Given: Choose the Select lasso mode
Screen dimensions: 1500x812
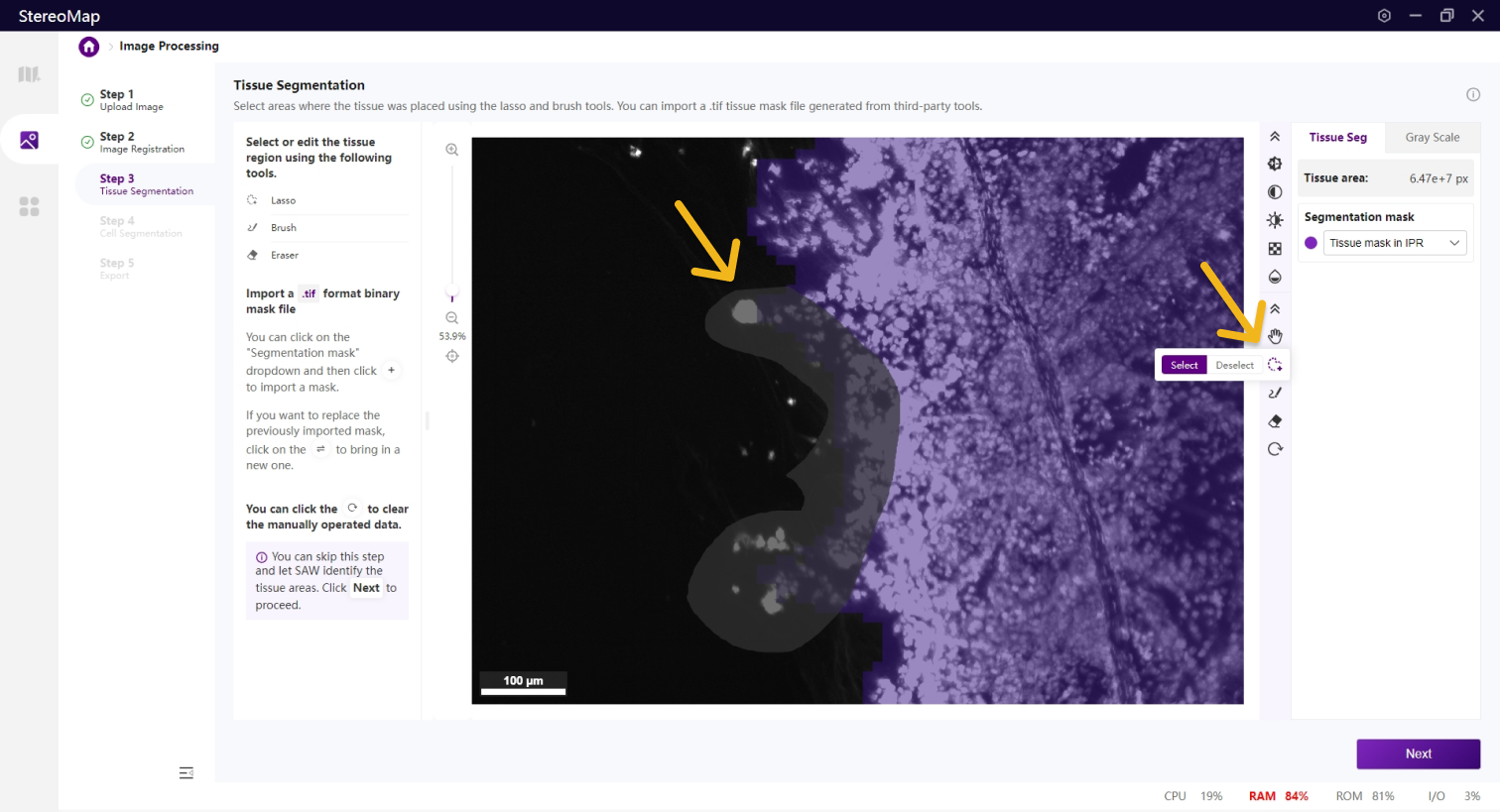Looking at the screenshot, I should 1184,365.
